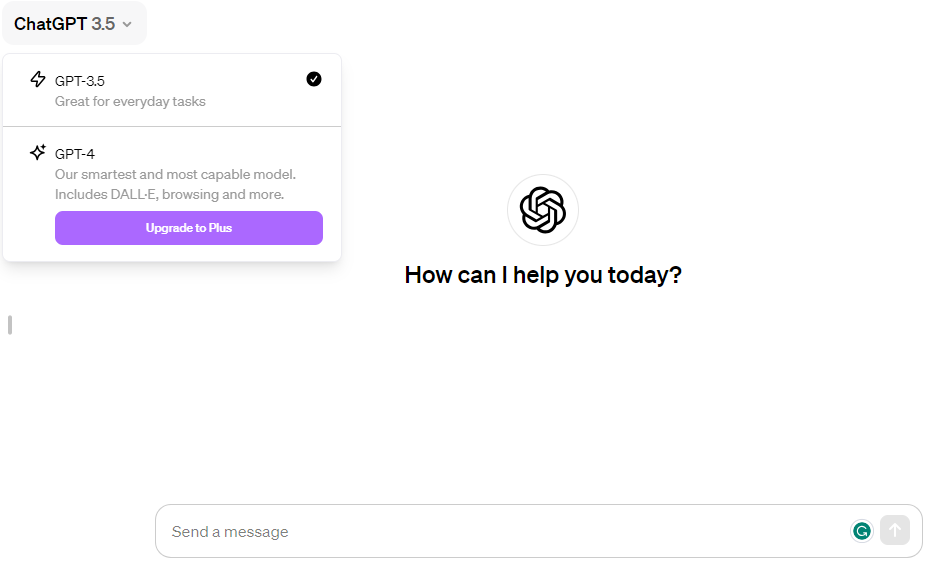
Task: Click the lightning bolt icon beside GPT-3.5
Action: 38,79
